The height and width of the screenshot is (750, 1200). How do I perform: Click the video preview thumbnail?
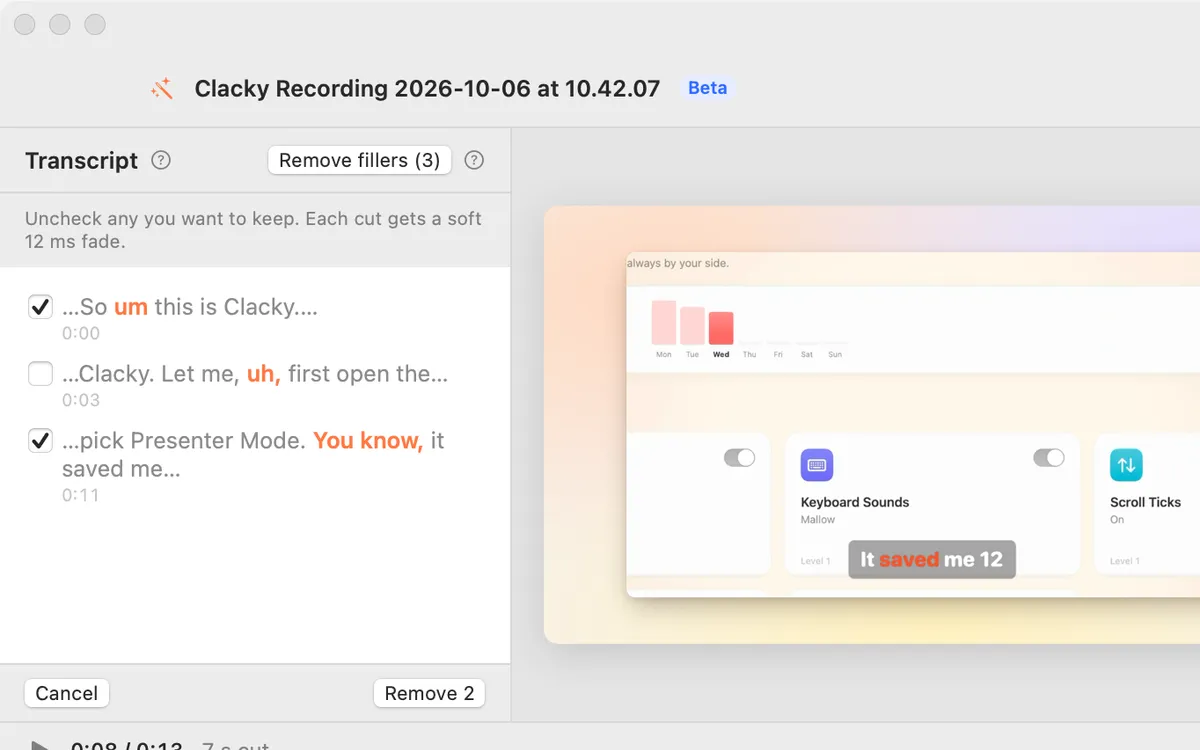(872, 425)
